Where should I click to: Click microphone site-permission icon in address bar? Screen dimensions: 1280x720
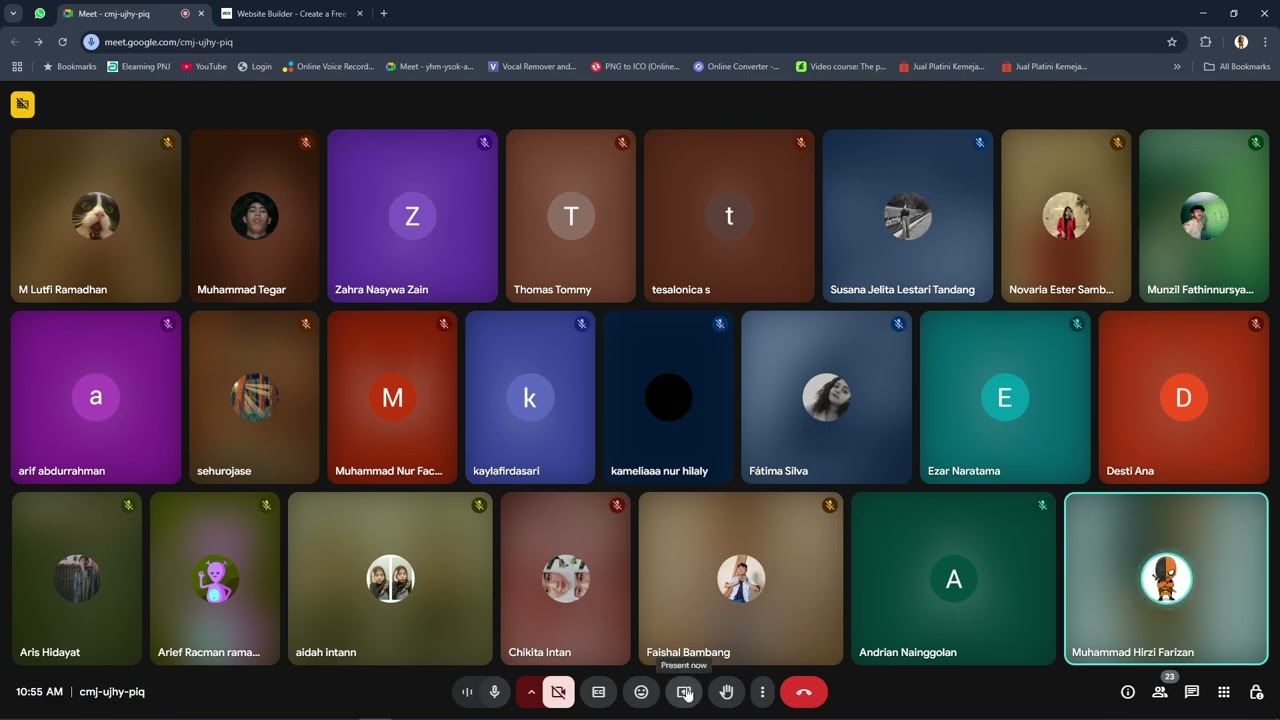(x=91, y=42)
